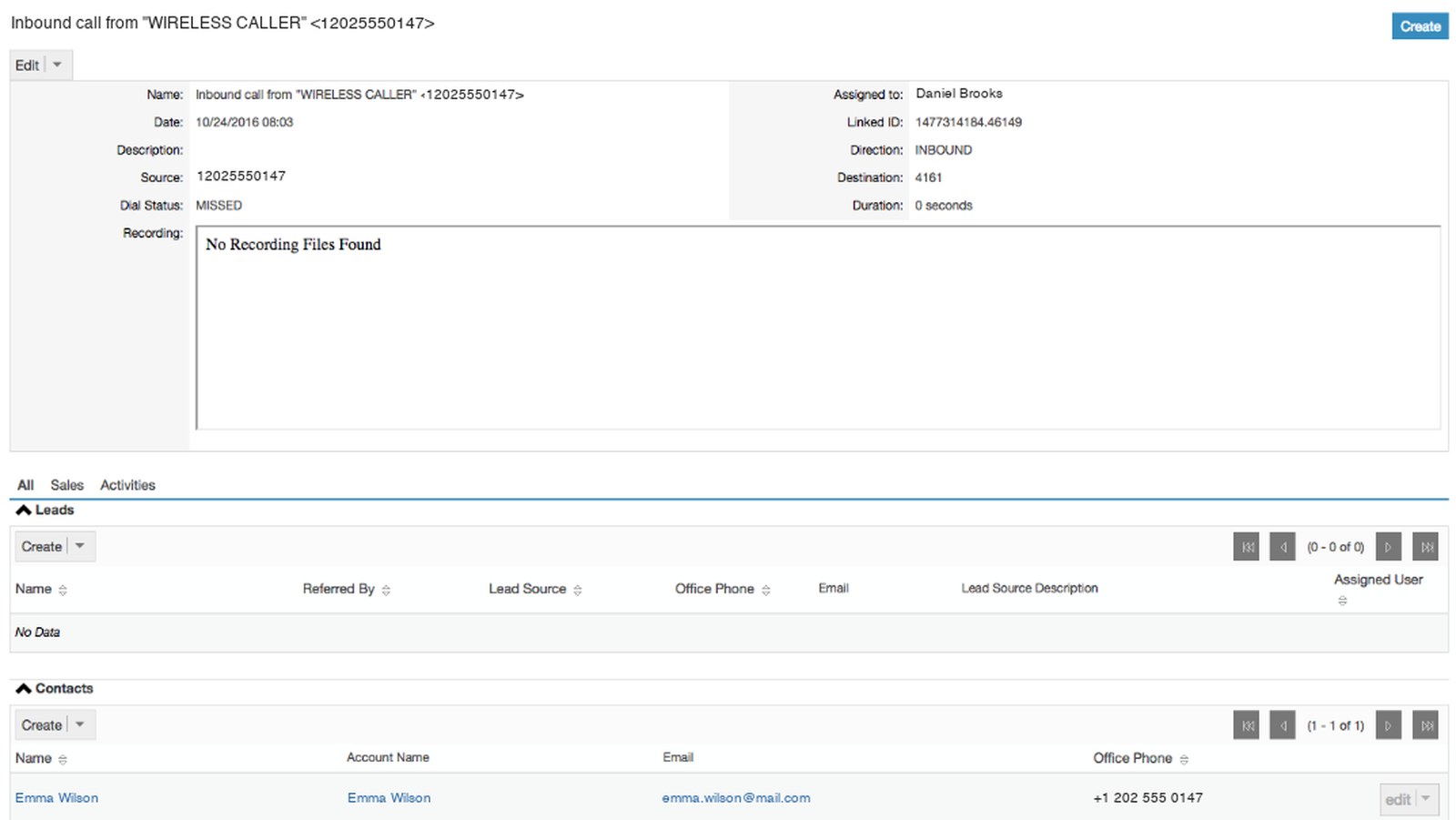The width and height of the screenshot is (1456, 820).
Task: Go to first page in Contacts pagination
Action: tap(1247, 725)
